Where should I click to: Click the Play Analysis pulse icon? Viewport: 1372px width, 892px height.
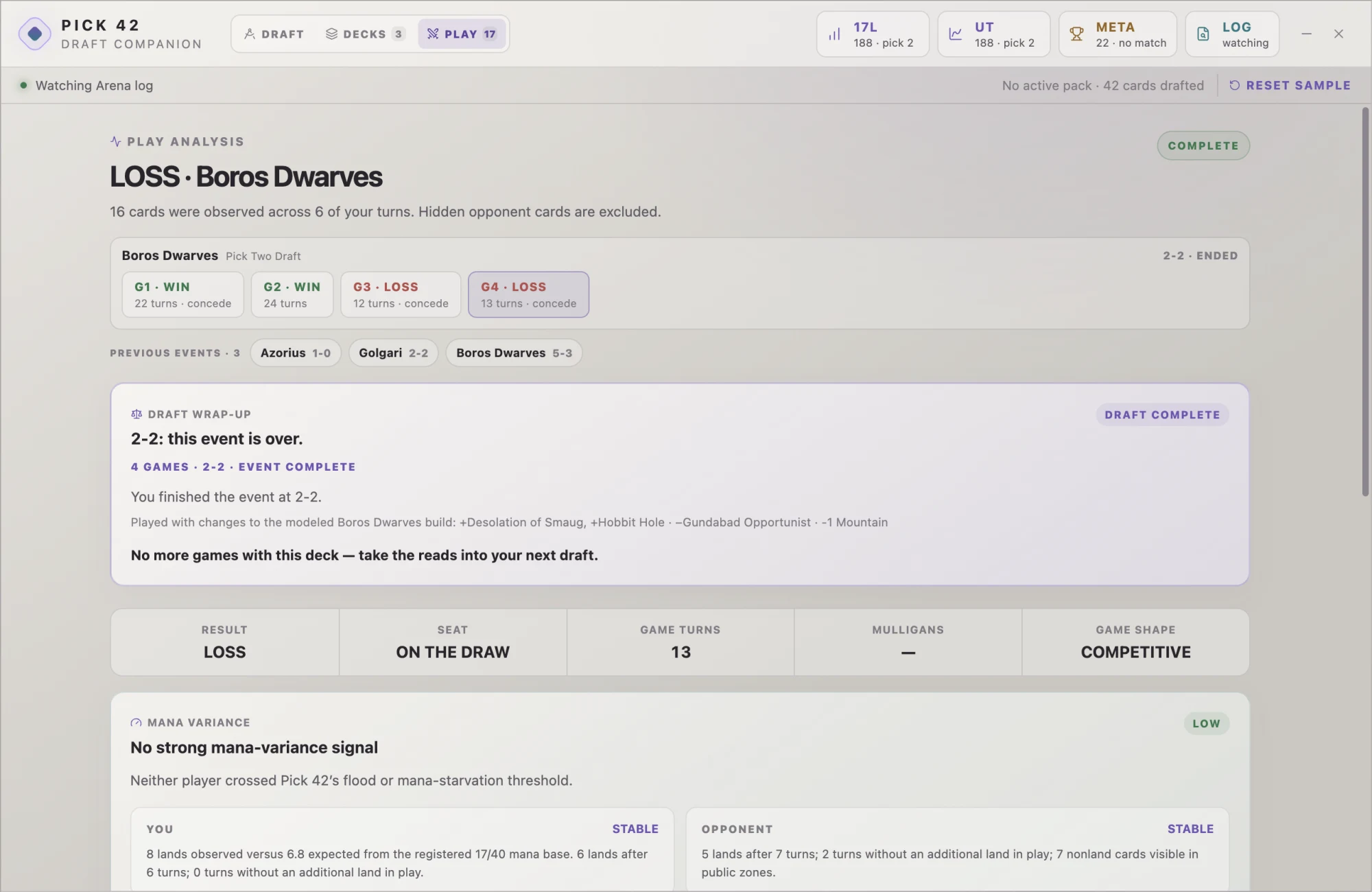pos(115,141)
